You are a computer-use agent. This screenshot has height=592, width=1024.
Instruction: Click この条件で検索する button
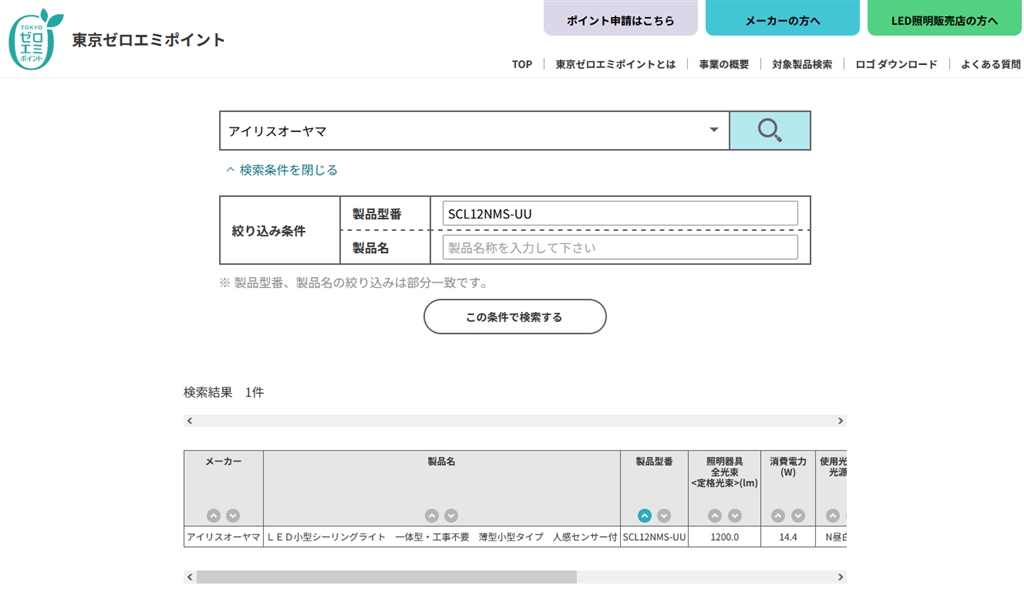pyautogui.click(x=515, y=317)
